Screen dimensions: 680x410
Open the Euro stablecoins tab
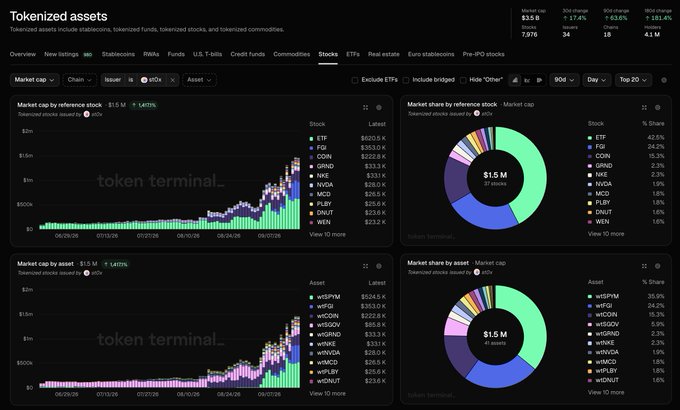pyautogui.click(x=431, y=54)
